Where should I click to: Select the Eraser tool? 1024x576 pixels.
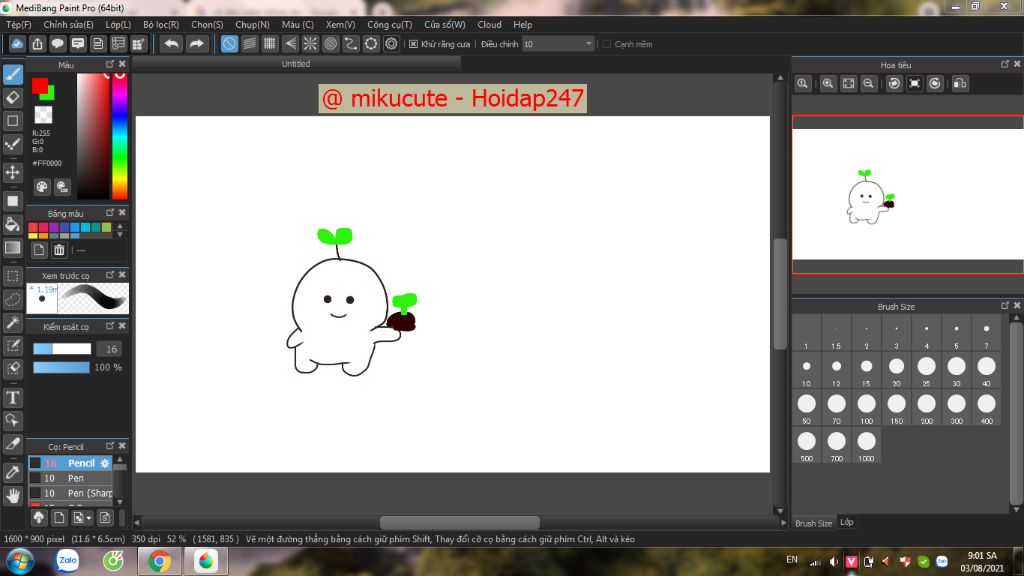coord(13,97)
